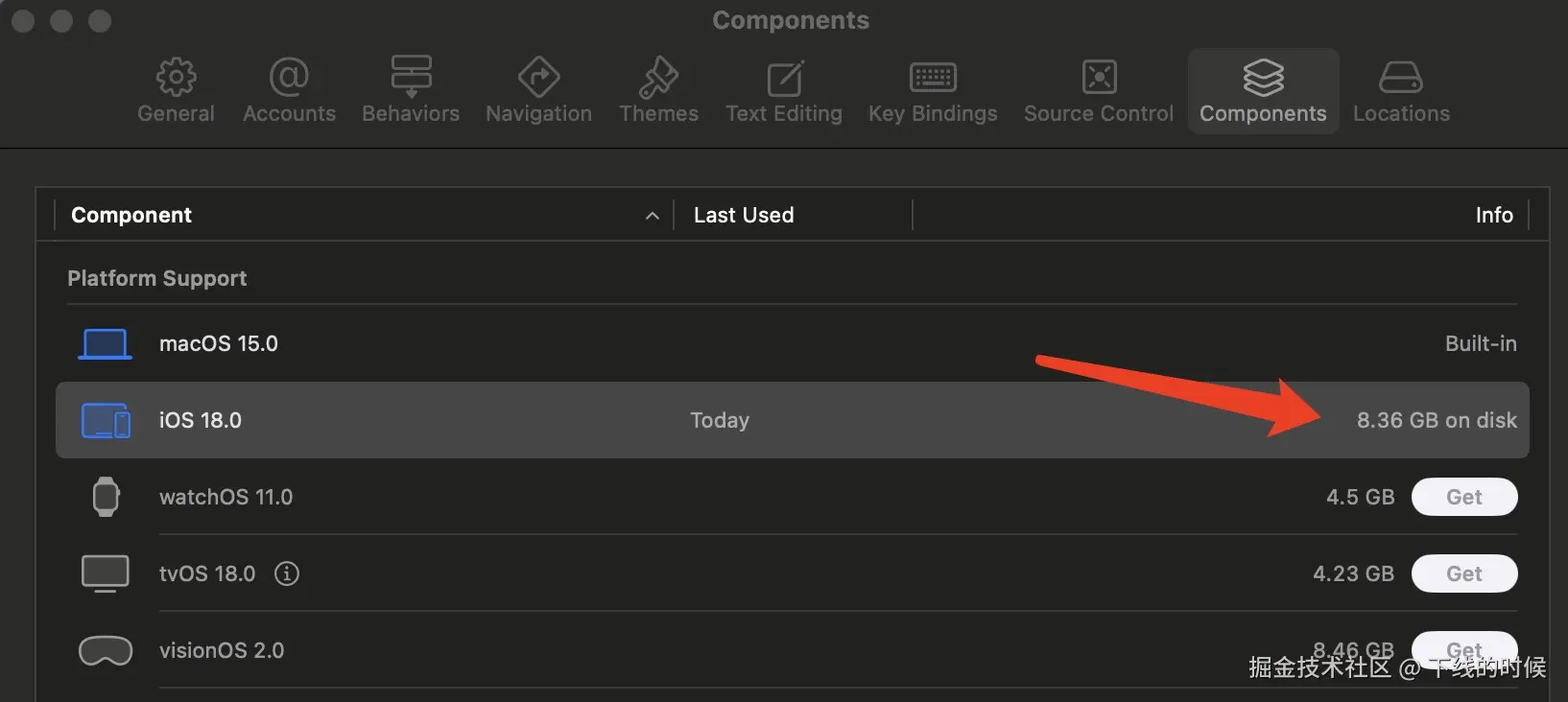Click the Locations drive icon

(x=1401, y=77)
